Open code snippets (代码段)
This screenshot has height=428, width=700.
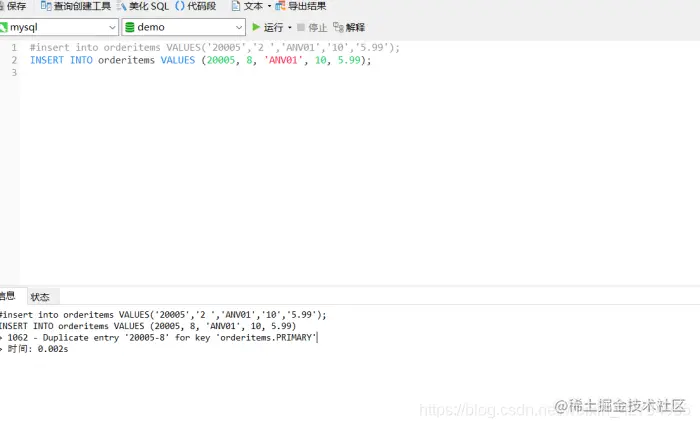coord(196,6)
